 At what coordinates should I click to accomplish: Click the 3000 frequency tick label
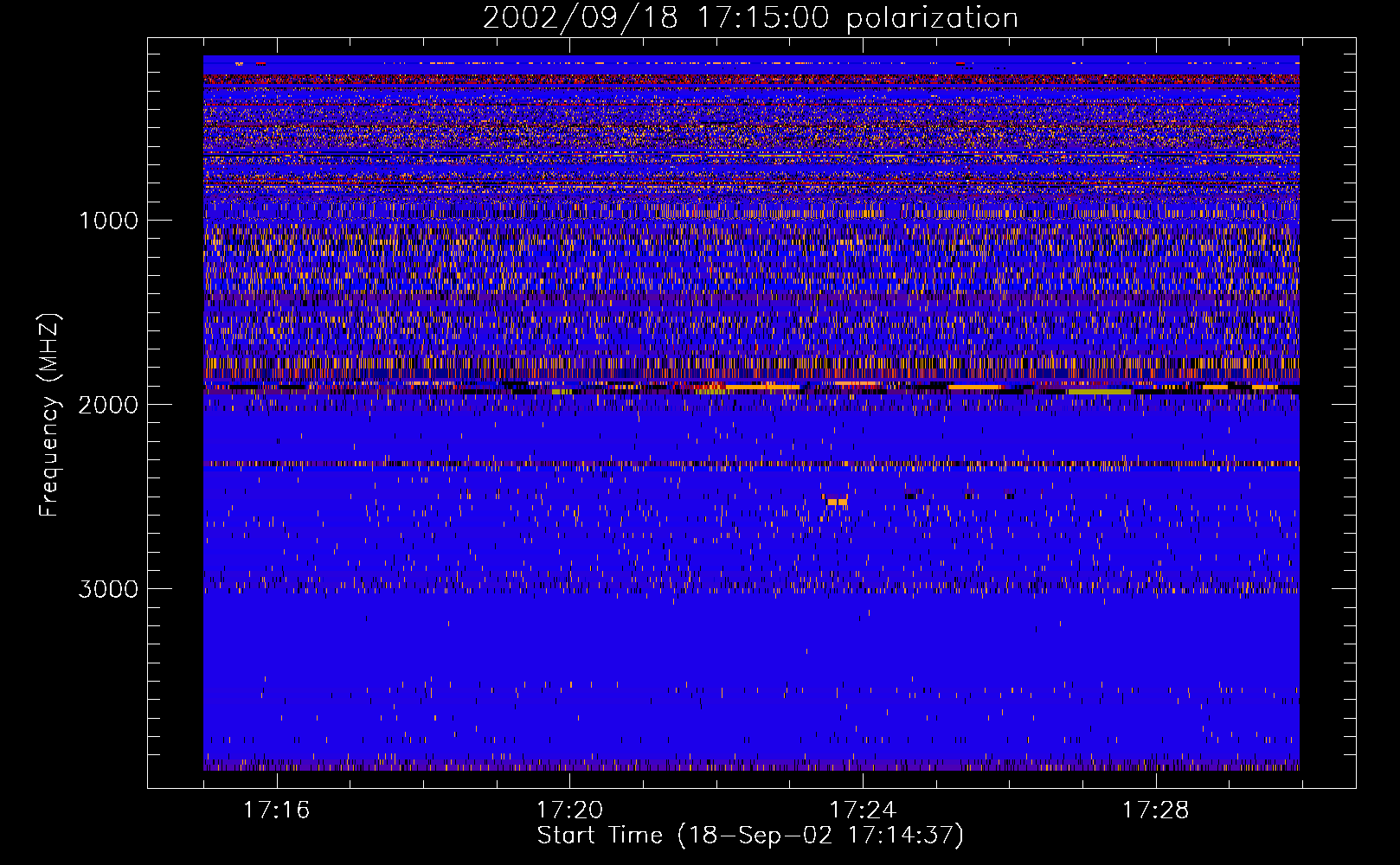tap(108, 589)
